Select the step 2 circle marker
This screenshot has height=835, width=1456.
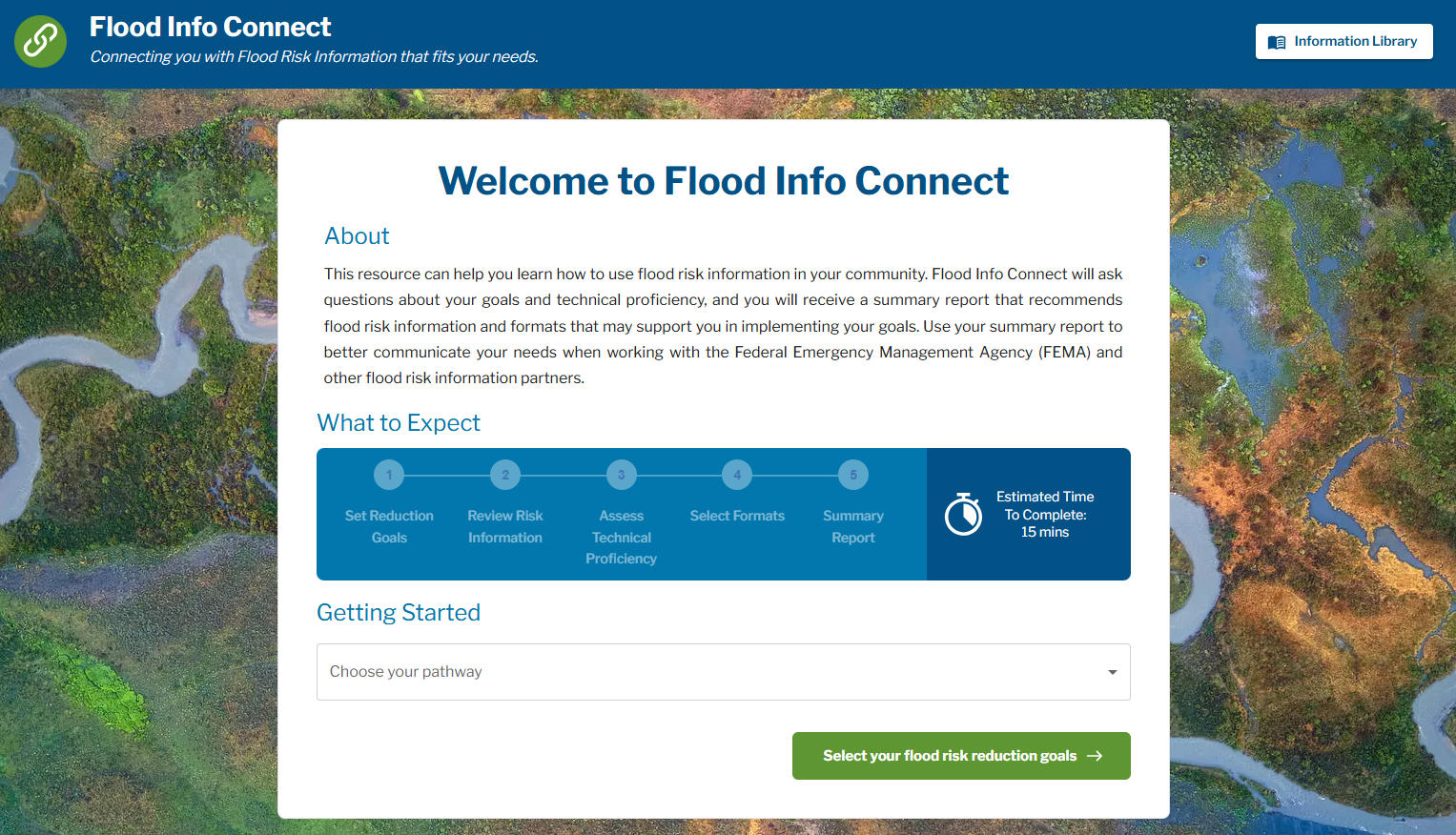point(505,475)
